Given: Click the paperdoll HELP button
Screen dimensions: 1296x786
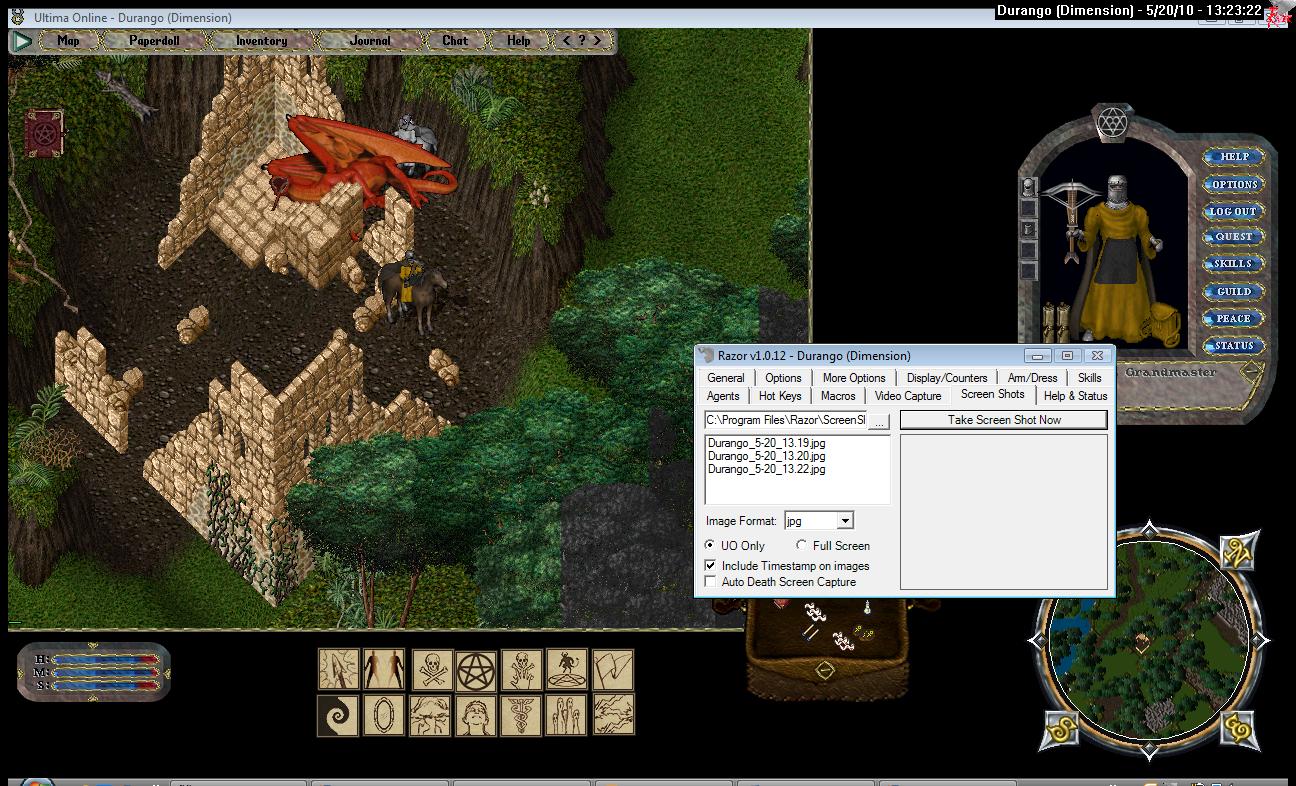Looking at the screenshot, I should tap(1234, 157).
